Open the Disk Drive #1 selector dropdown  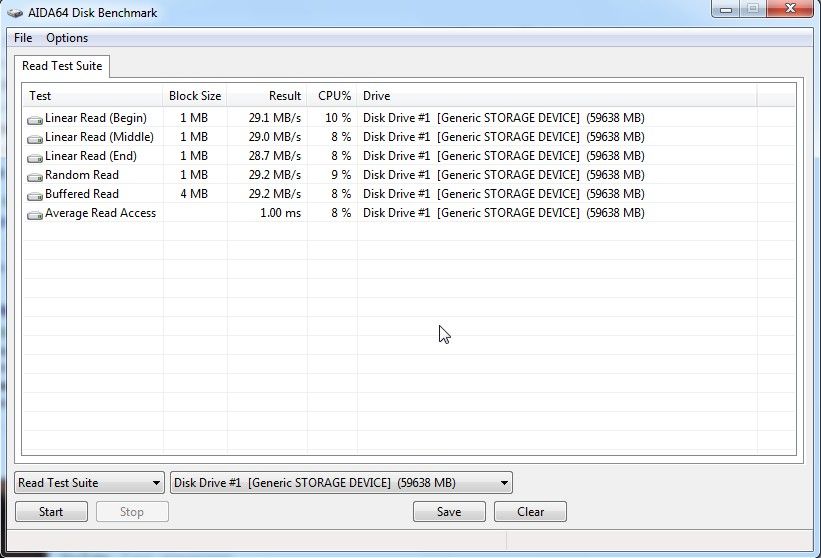[x=341, y=483]
